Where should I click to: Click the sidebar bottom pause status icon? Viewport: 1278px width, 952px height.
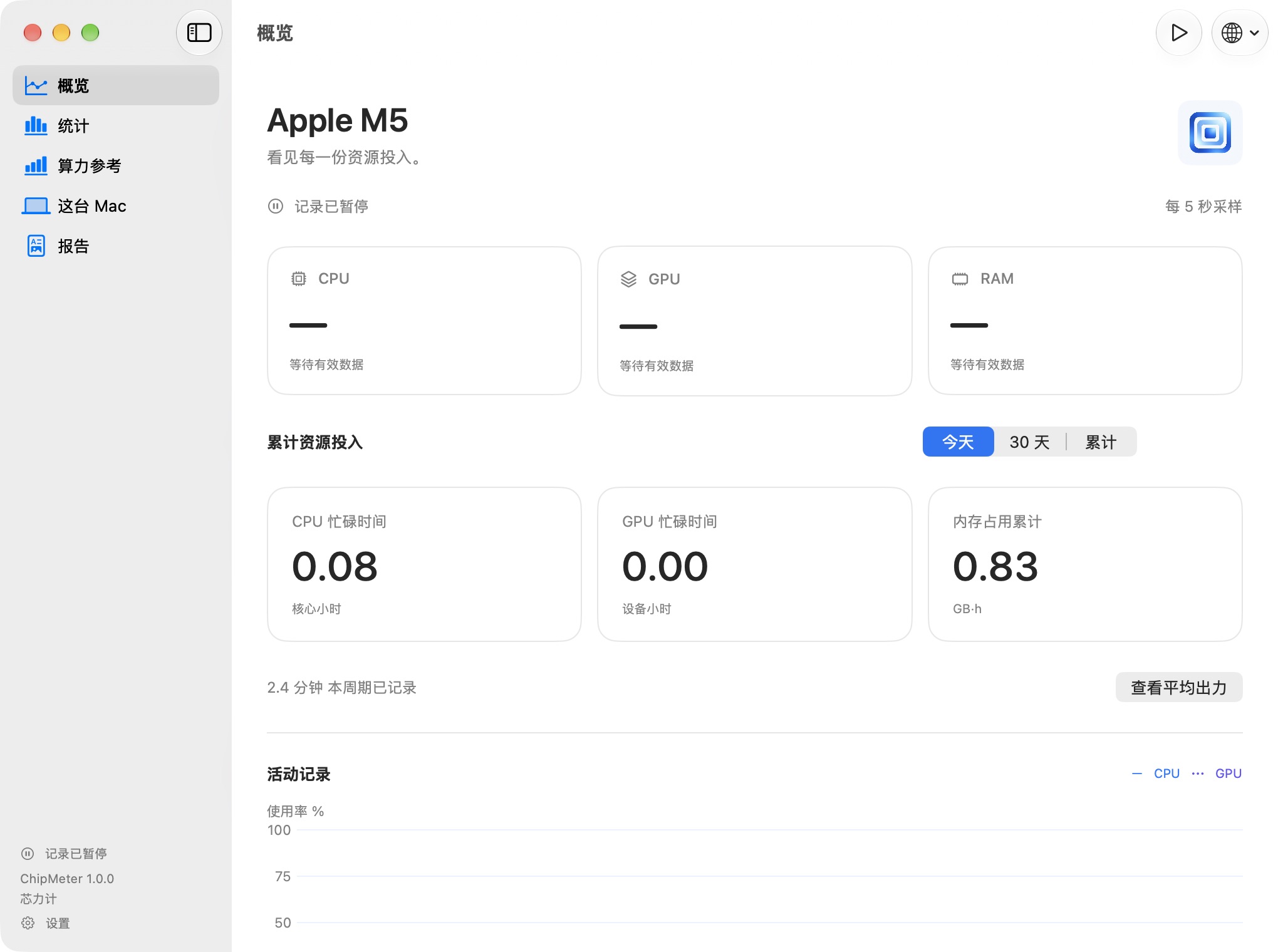(x=28, y=854)
